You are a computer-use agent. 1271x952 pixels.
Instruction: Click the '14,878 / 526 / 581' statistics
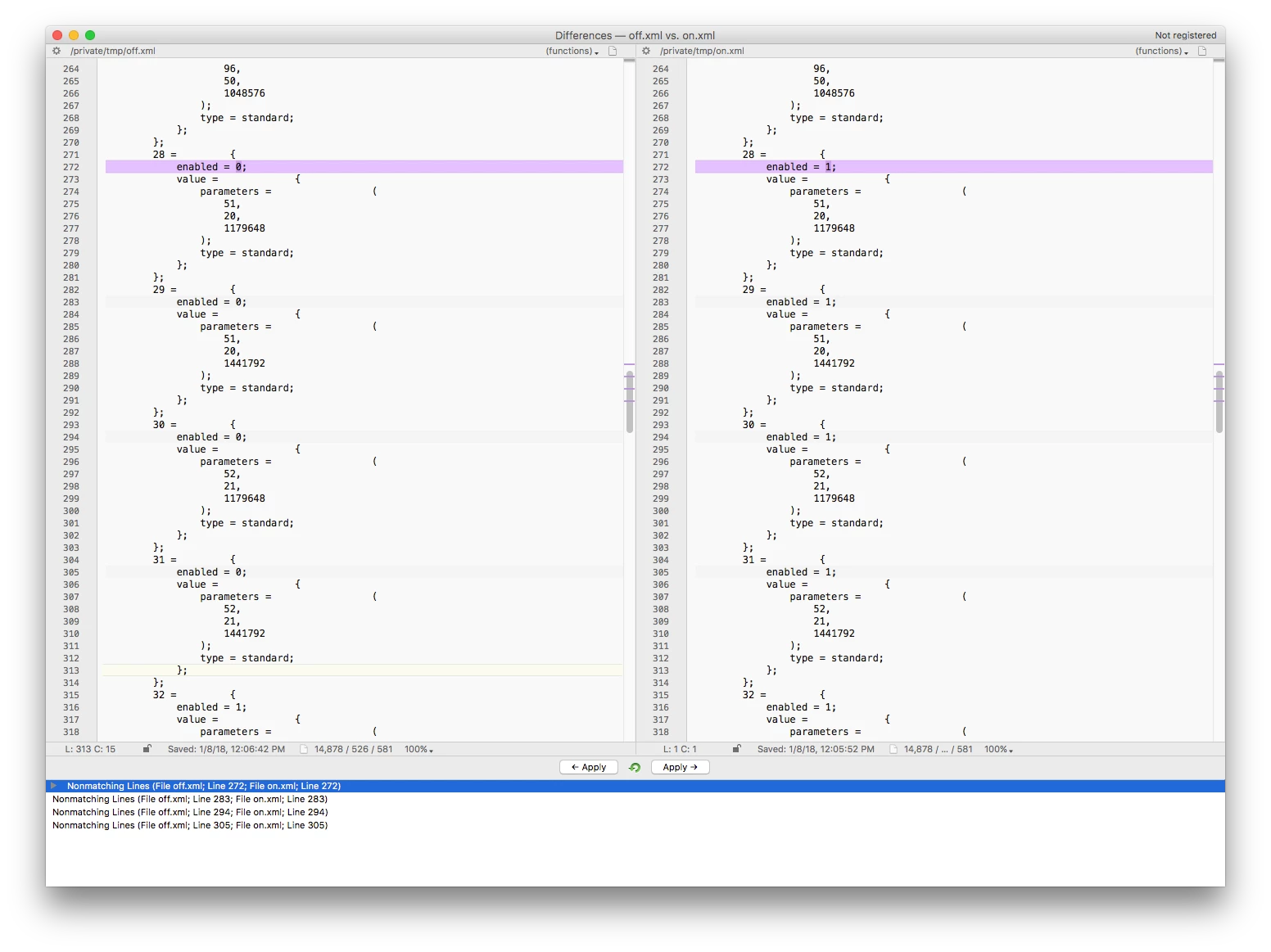pyautogui.click(x=353, y=749)
